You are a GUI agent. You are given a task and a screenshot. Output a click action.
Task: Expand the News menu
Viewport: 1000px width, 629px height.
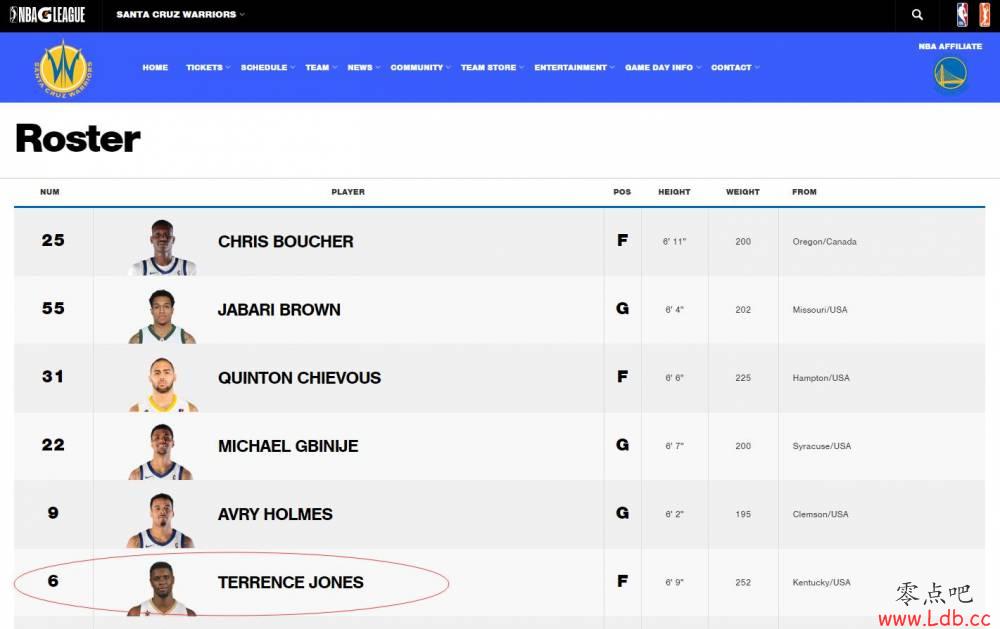pos(364,67)
